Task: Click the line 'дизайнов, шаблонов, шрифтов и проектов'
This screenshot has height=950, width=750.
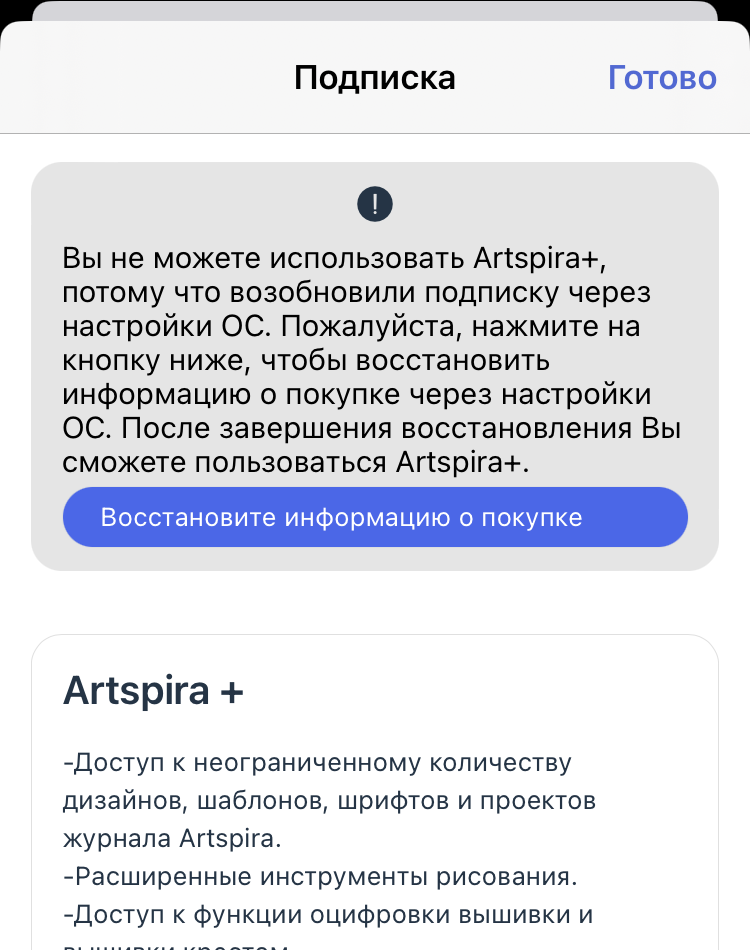Action: pos(330,801)
